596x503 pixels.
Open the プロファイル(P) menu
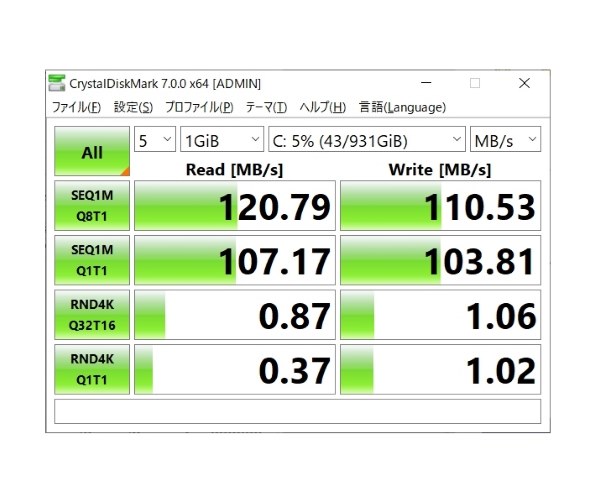[x=199, y=107]
